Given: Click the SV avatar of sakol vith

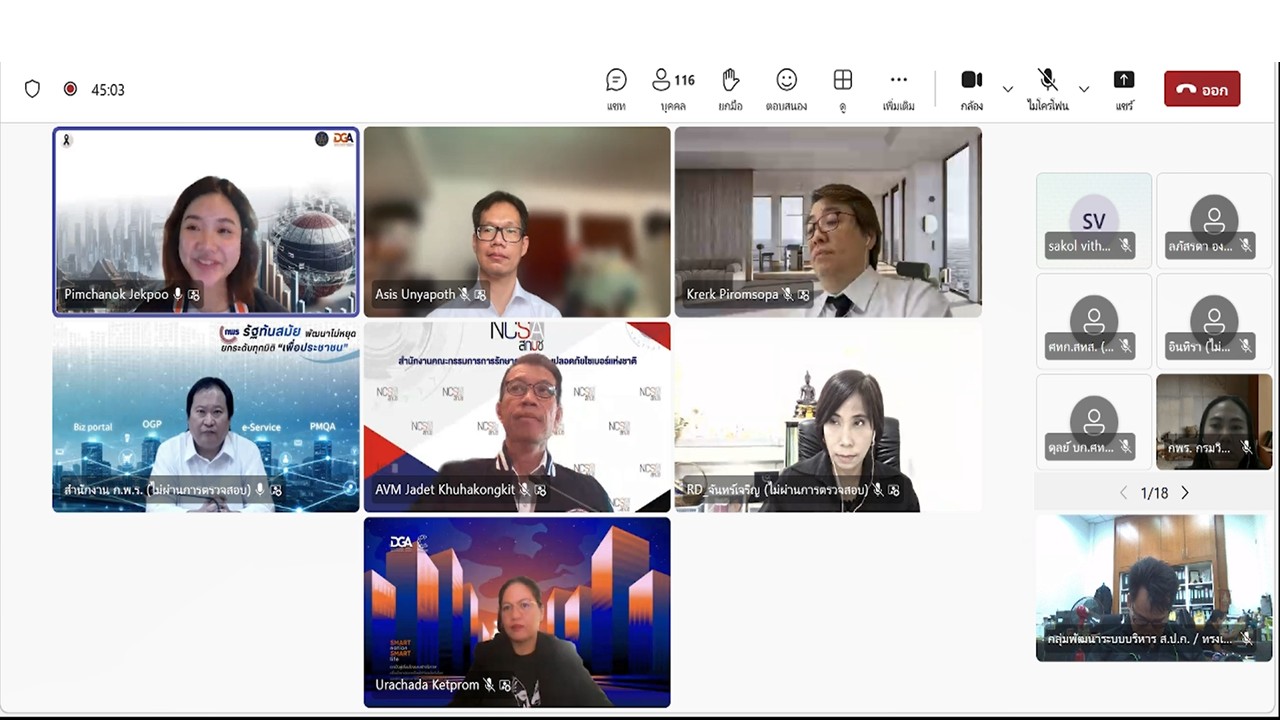Looking at the screenshot, I should pos(1093,221).
